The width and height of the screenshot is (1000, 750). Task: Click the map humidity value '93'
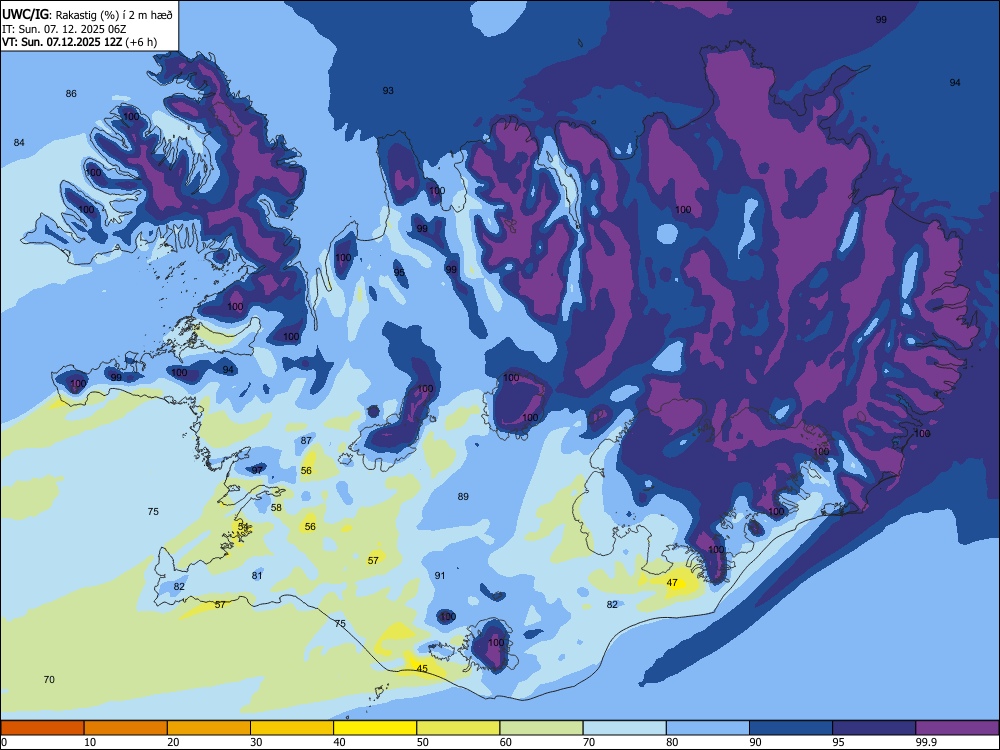pyautogui.click(x=388, y=91)
